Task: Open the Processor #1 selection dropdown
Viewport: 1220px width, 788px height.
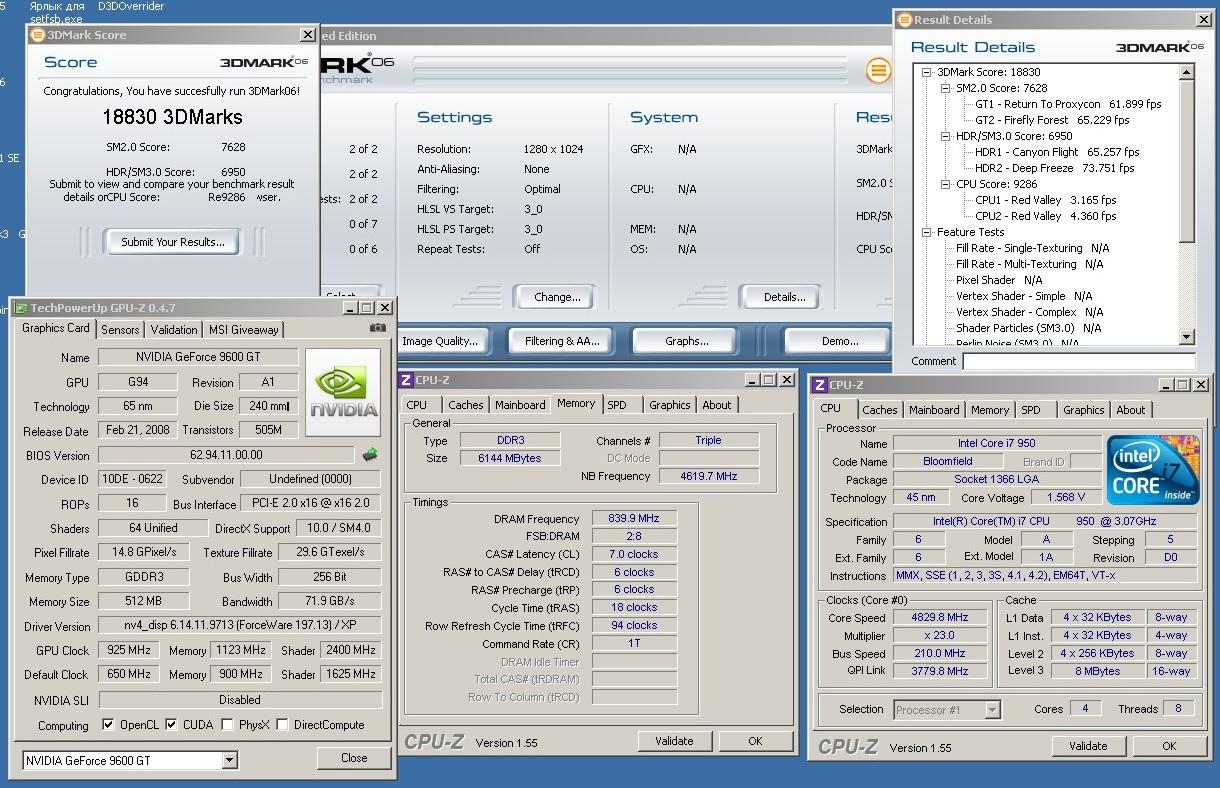Action: pos(992,710)
